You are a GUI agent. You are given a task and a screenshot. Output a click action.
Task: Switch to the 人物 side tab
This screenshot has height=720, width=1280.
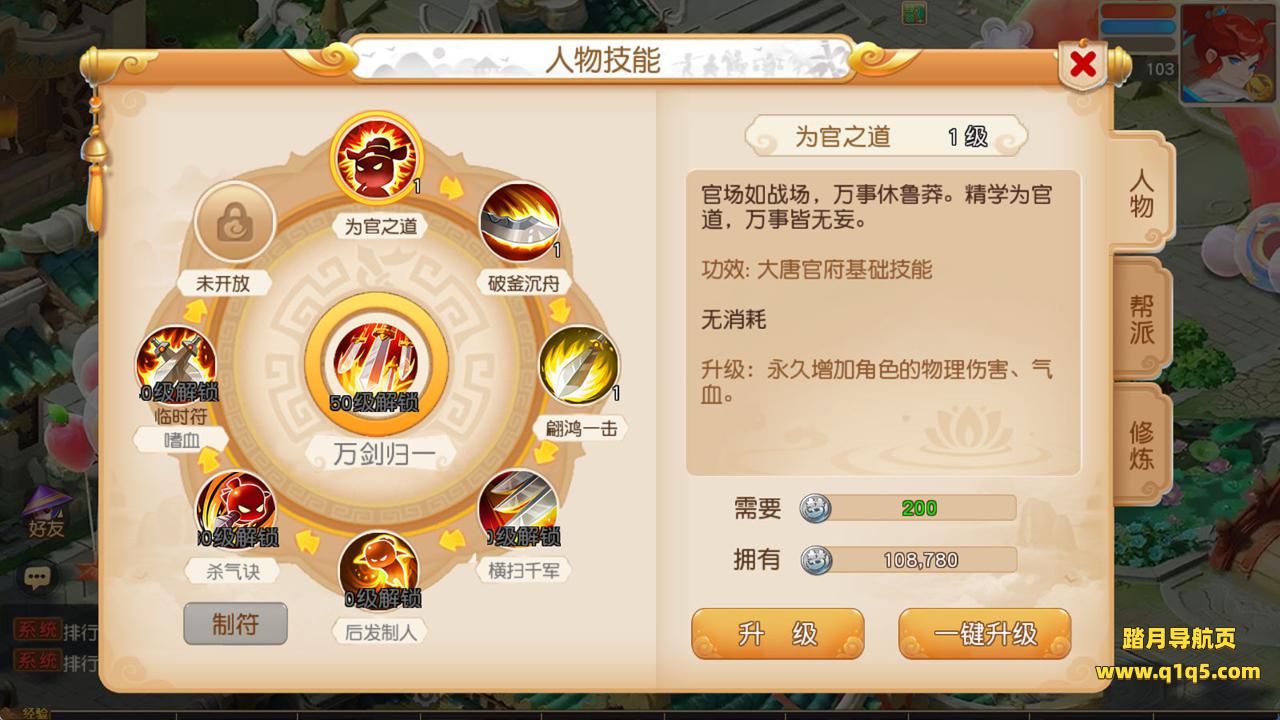click(1142, 194)
